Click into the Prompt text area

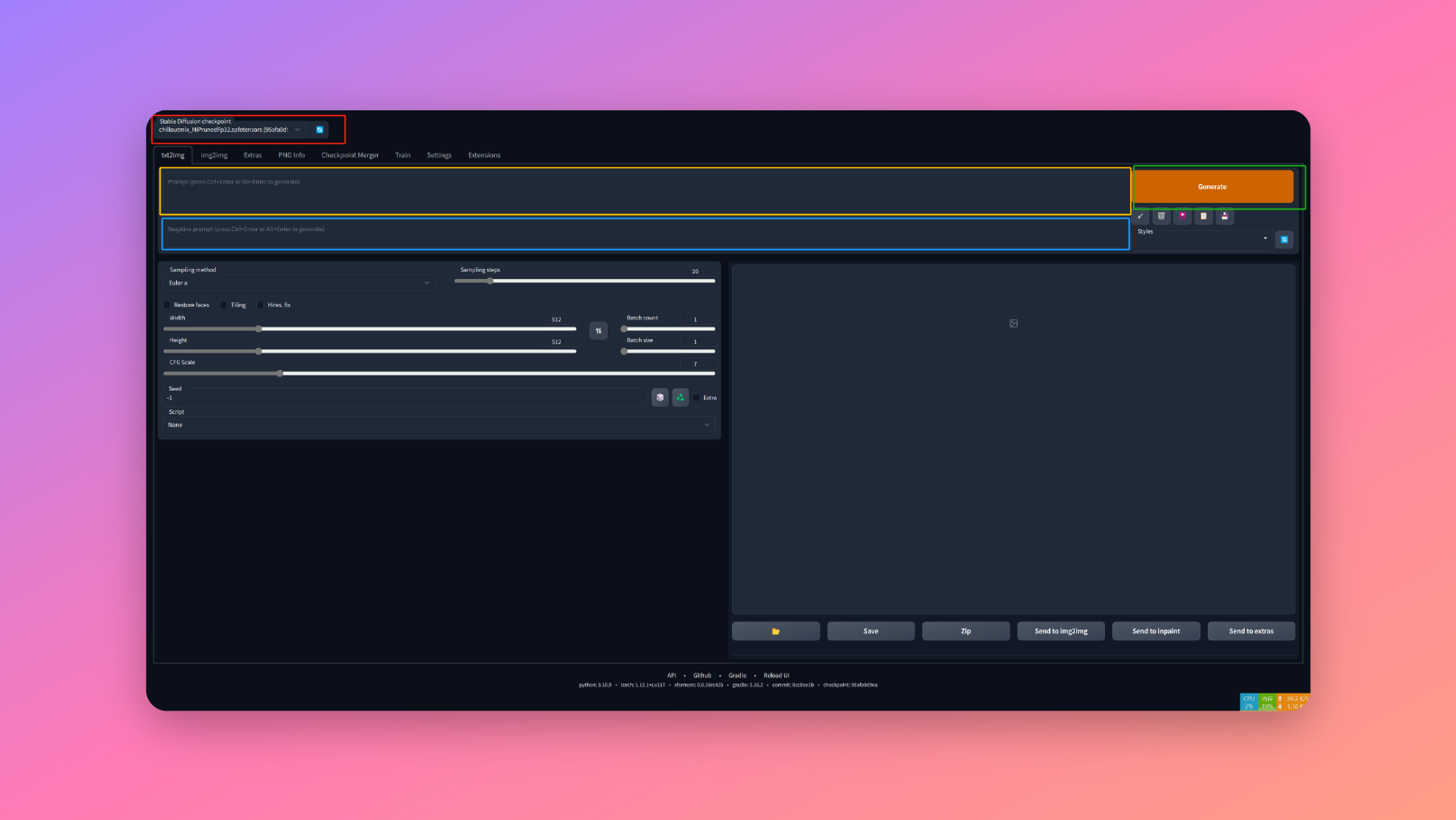(645, 192)
